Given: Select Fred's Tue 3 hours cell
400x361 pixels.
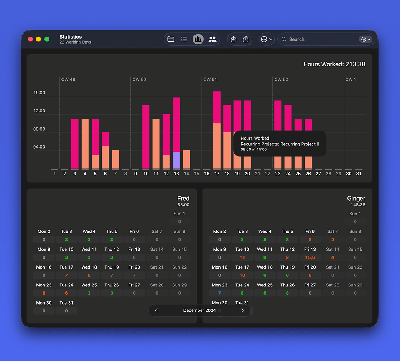Looking at the screenshot, I should 66,239.
